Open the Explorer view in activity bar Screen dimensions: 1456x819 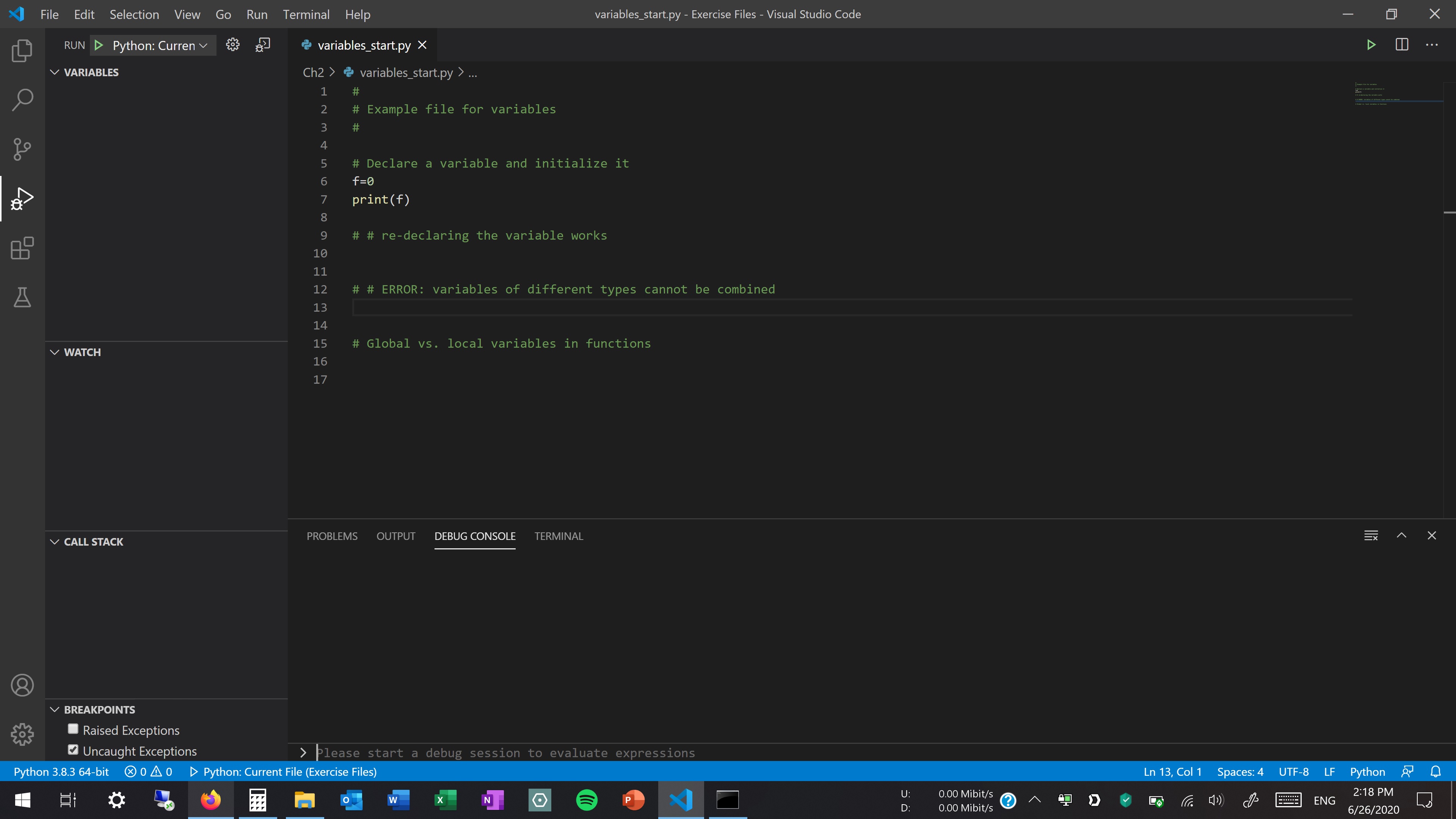click(22, 51)
